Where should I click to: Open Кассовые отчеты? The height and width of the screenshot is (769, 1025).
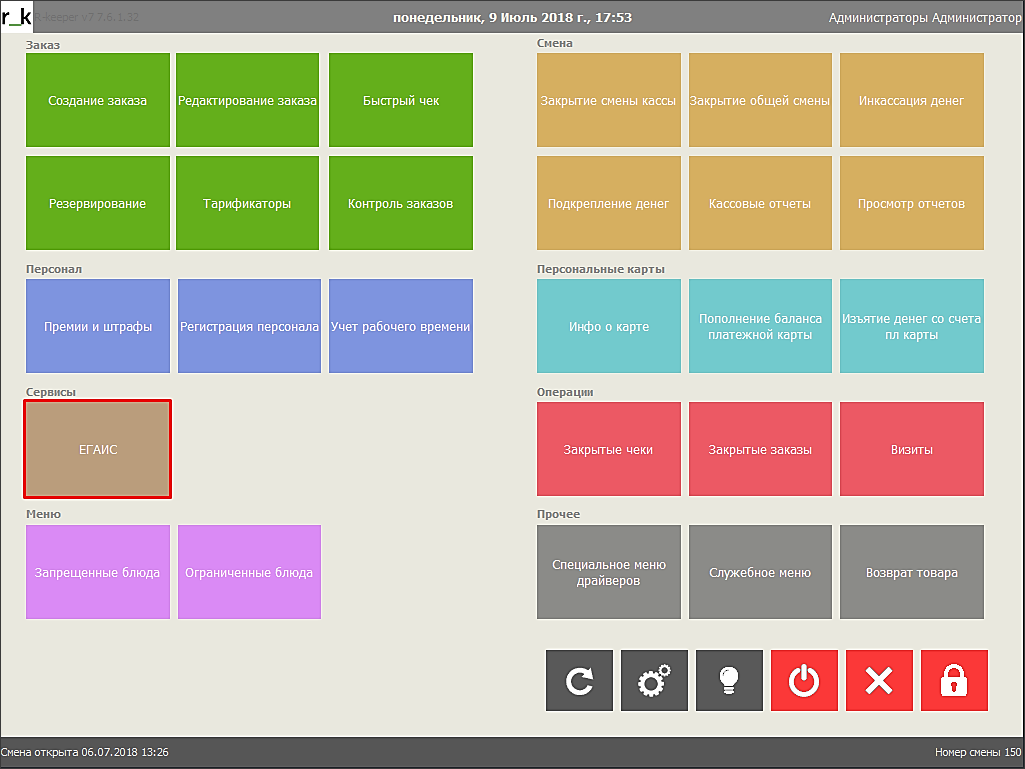pos(760,204)
